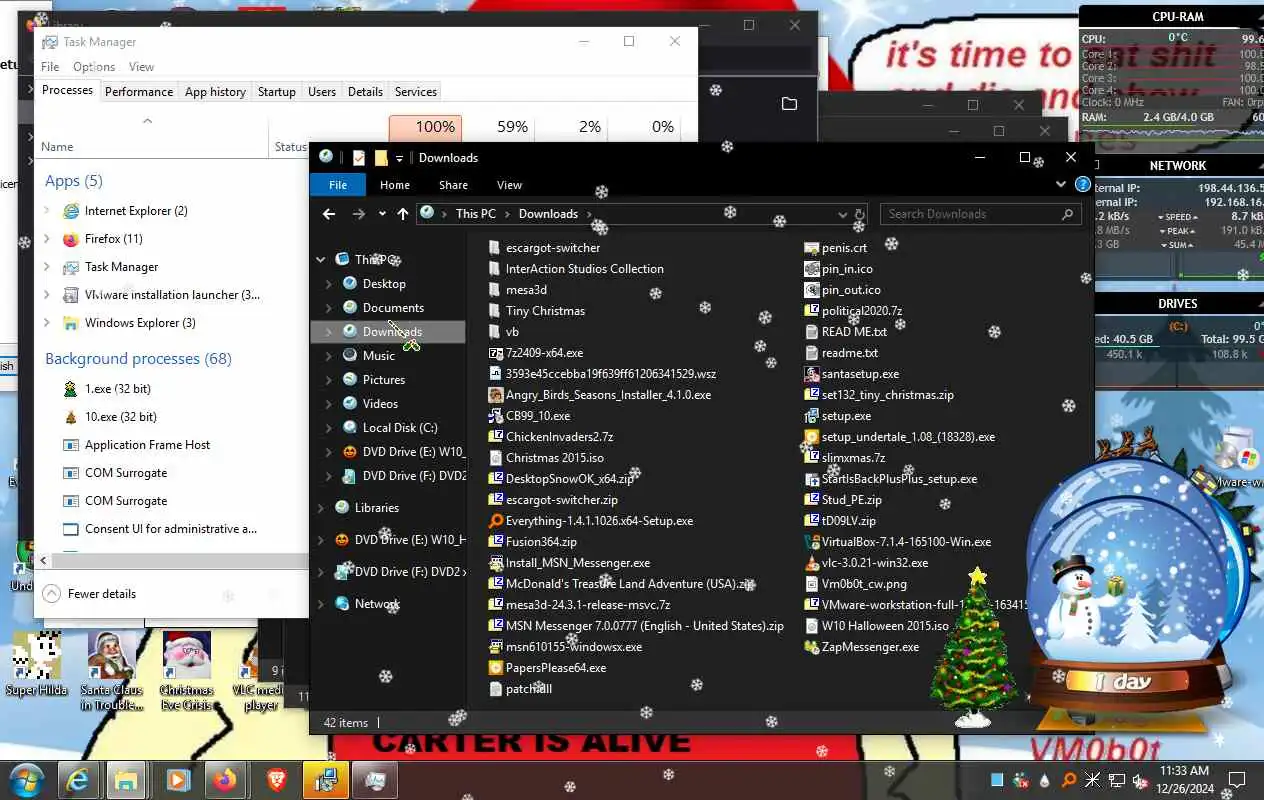Sort by the 100% CPU column header
Screen dimensions: 1264x800
pos(425,127)
